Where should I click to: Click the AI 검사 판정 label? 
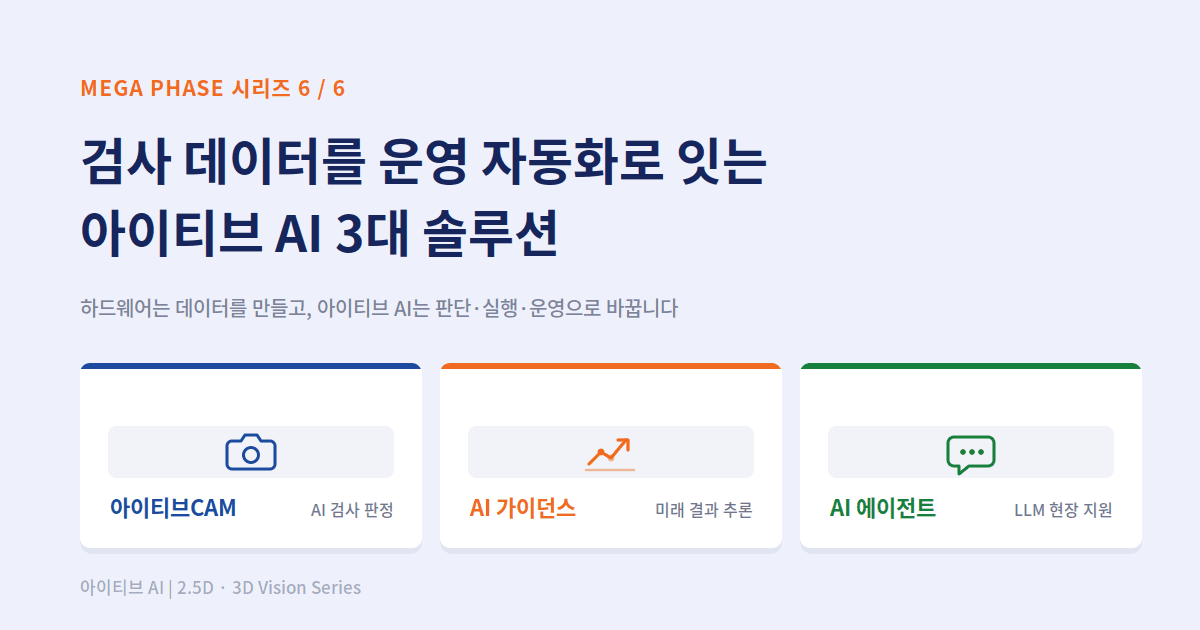(x=352, y=510)
